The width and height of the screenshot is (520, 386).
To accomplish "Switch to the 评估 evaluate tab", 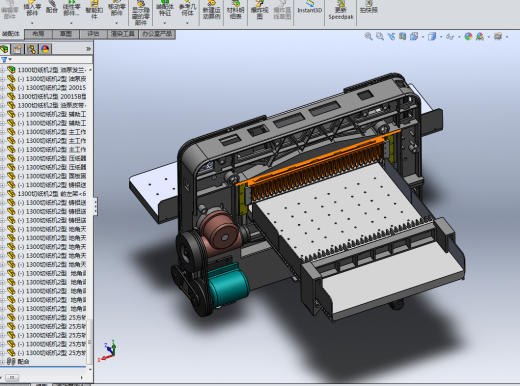I will coord(93,34).
